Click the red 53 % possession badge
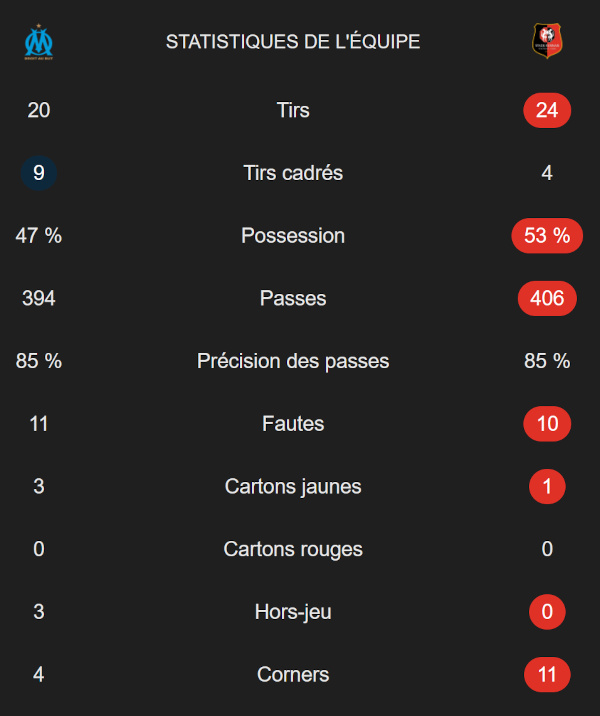600x716 pixels. click(547, 236)
